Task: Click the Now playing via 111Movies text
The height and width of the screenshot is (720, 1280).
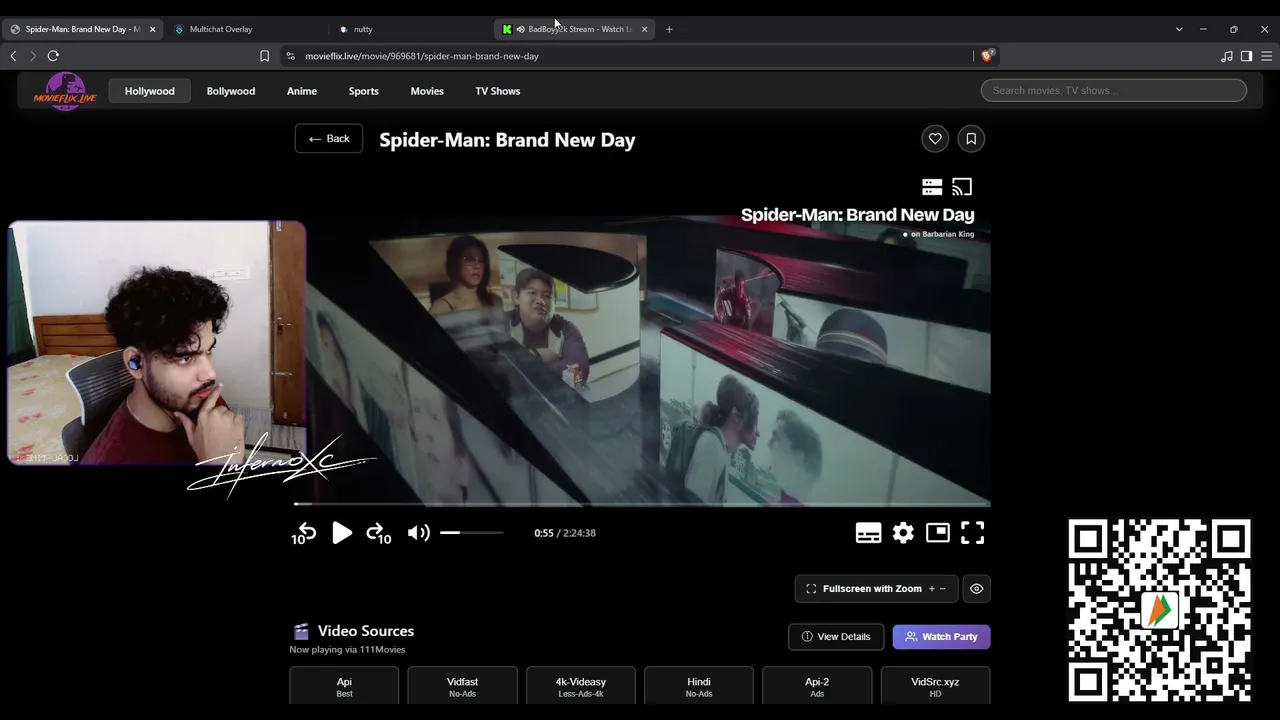Action: point(347,650)
